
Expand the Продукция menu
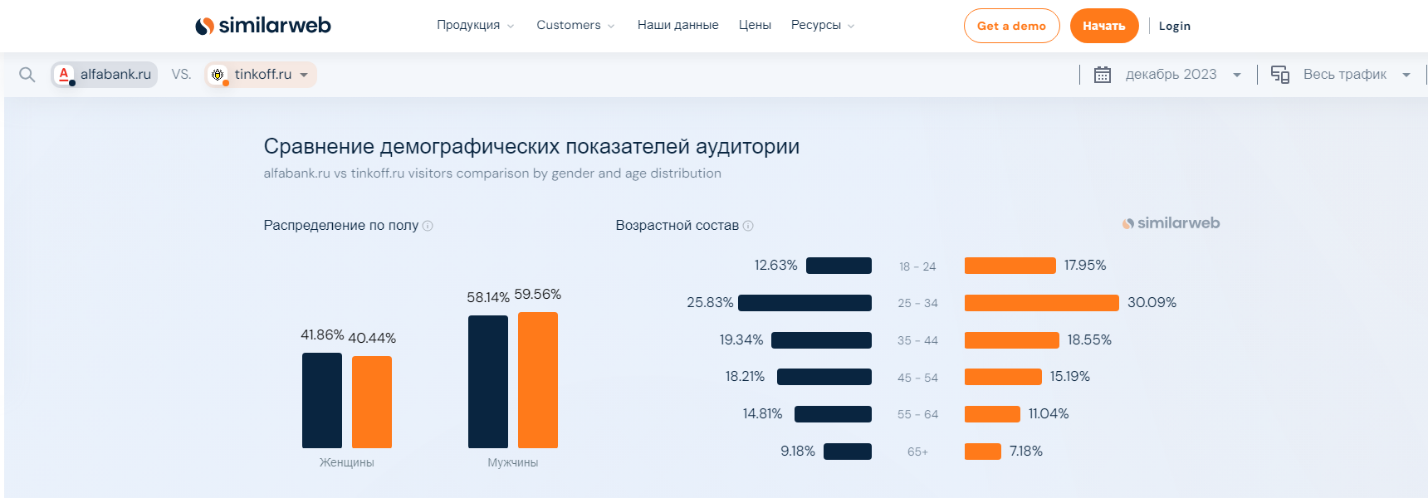coord(476,25)
